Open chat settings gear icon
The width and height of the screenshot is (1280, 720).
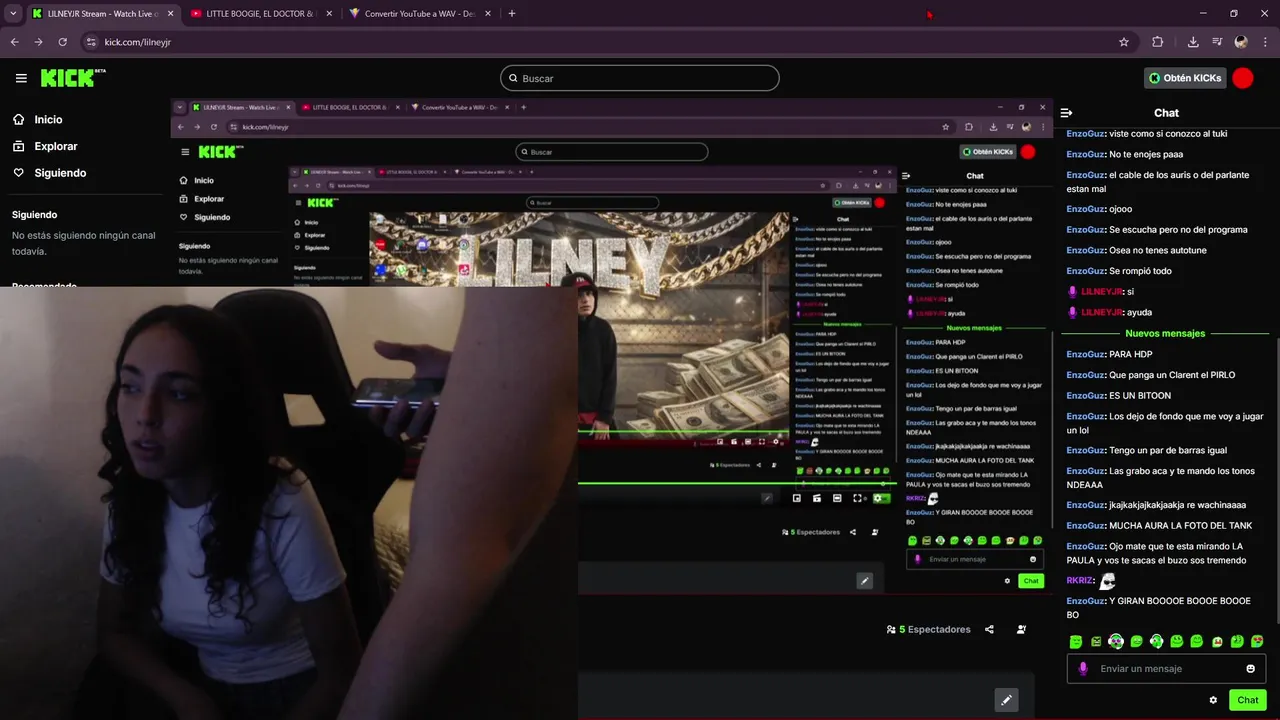point(1213,700)
